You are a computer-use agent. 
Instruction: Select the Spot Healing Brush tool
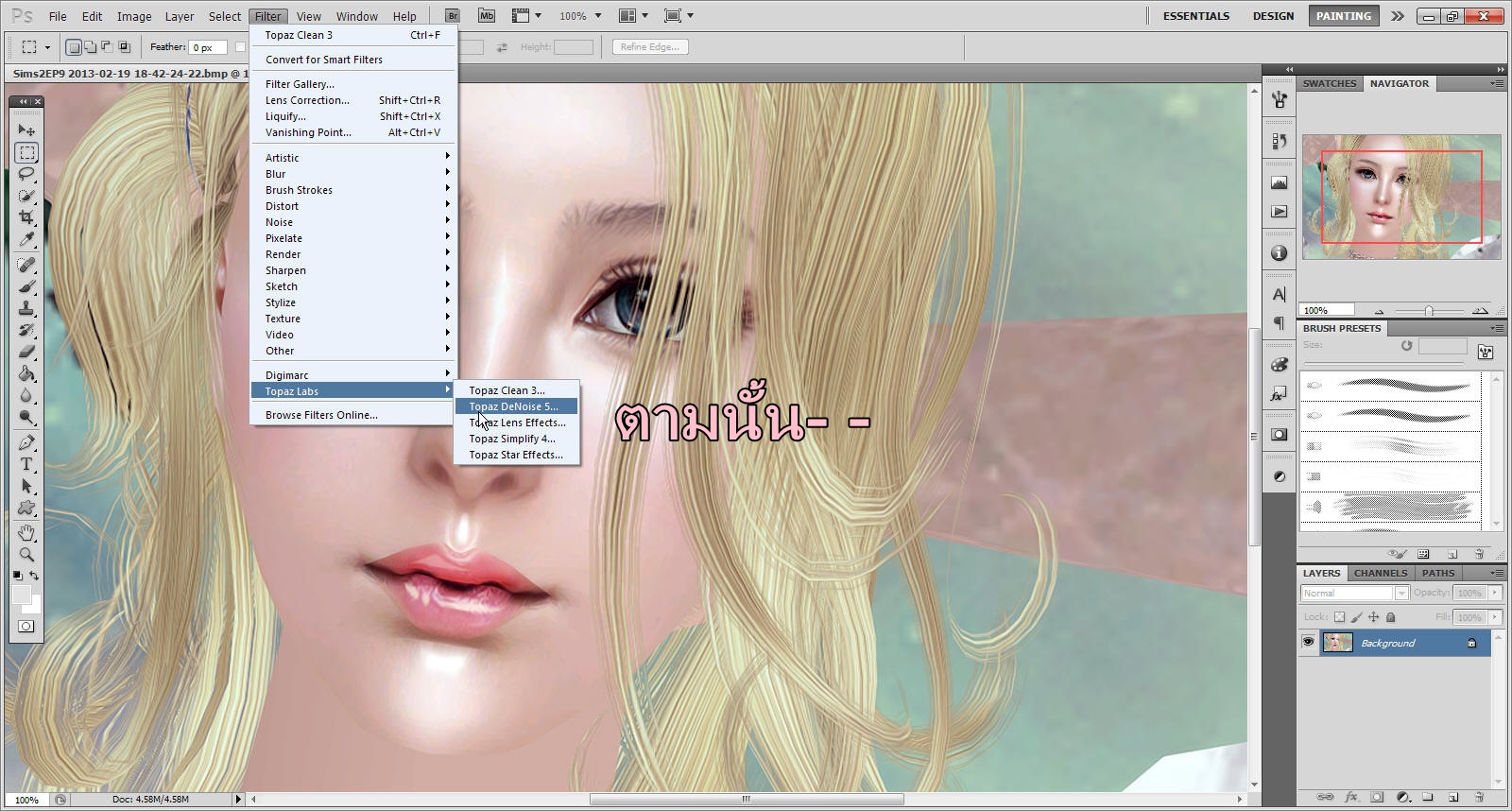point(26,266)
